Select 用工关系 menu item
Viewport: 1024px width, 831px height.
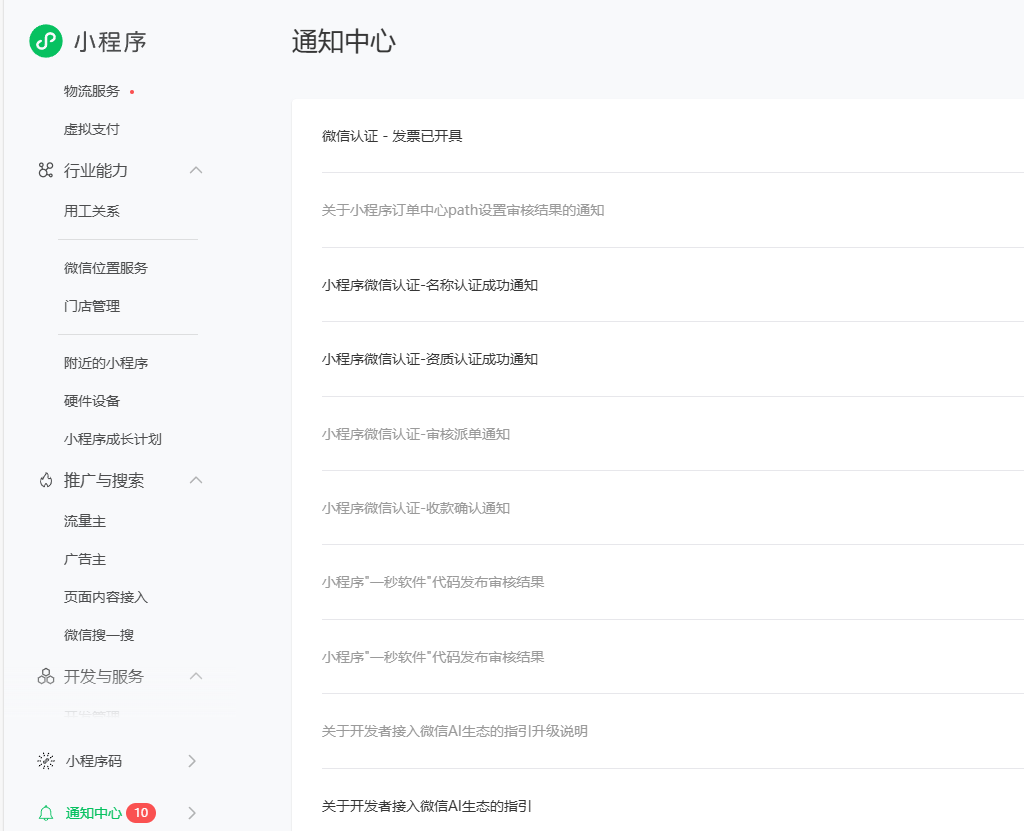(x=92, y=211)
